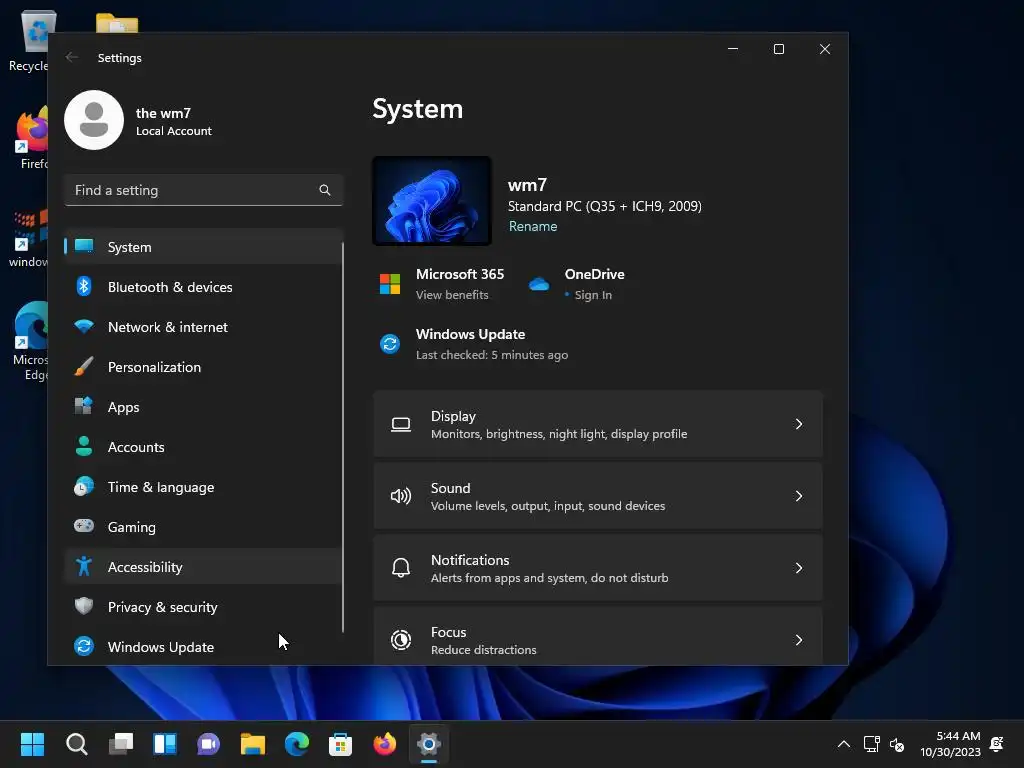Viewport: 1024px width, 768px height.
Task: Click the Sound speaker icon
Action: pyautogui.click(x=401, y=496)
